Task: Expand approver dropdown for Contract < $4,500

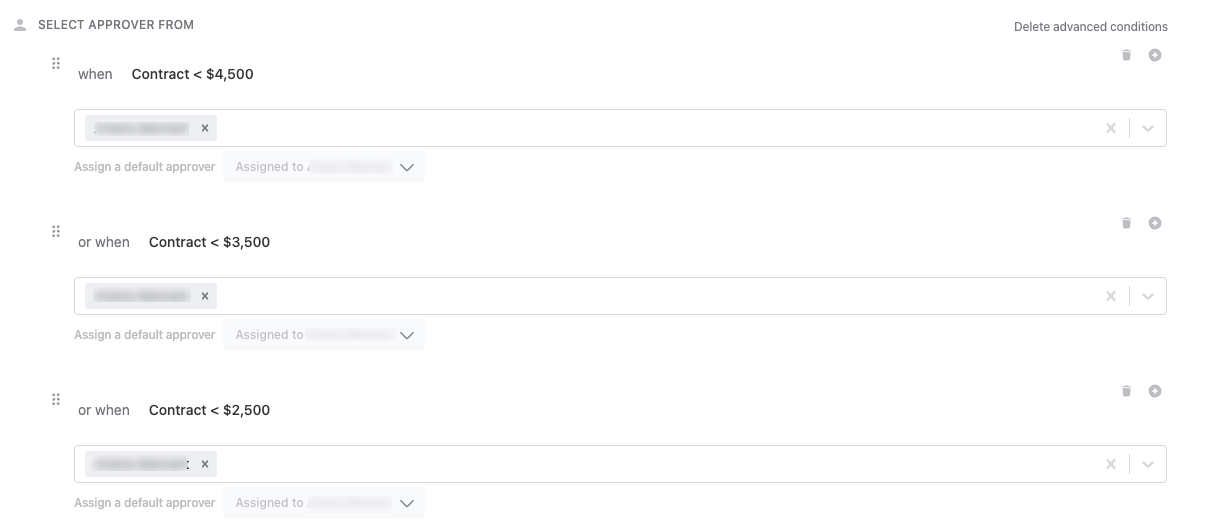Action: point(1148,128)
